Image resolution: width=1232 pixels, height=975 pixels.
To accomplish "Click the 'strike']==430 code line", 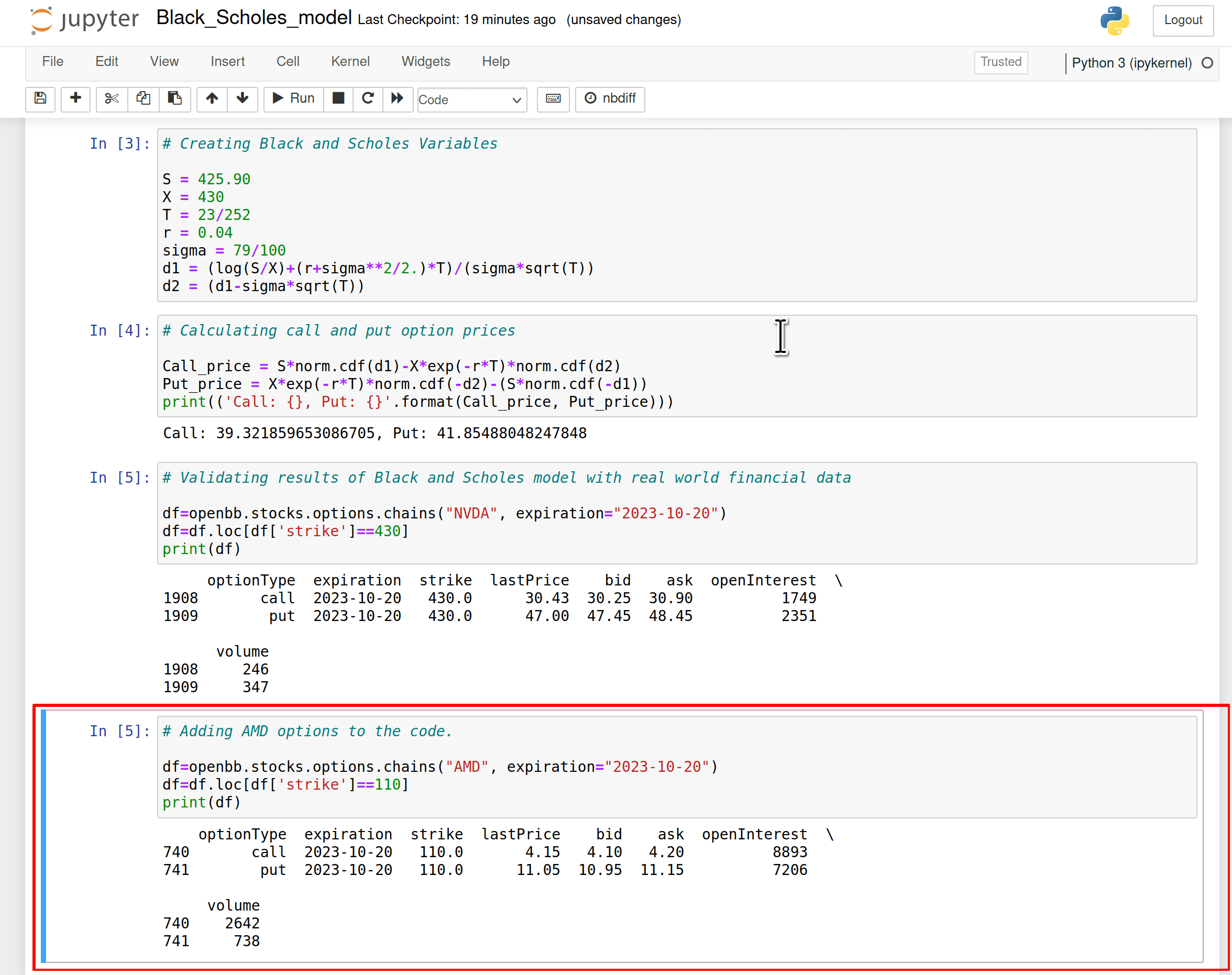I will click(x=286, y=531).
